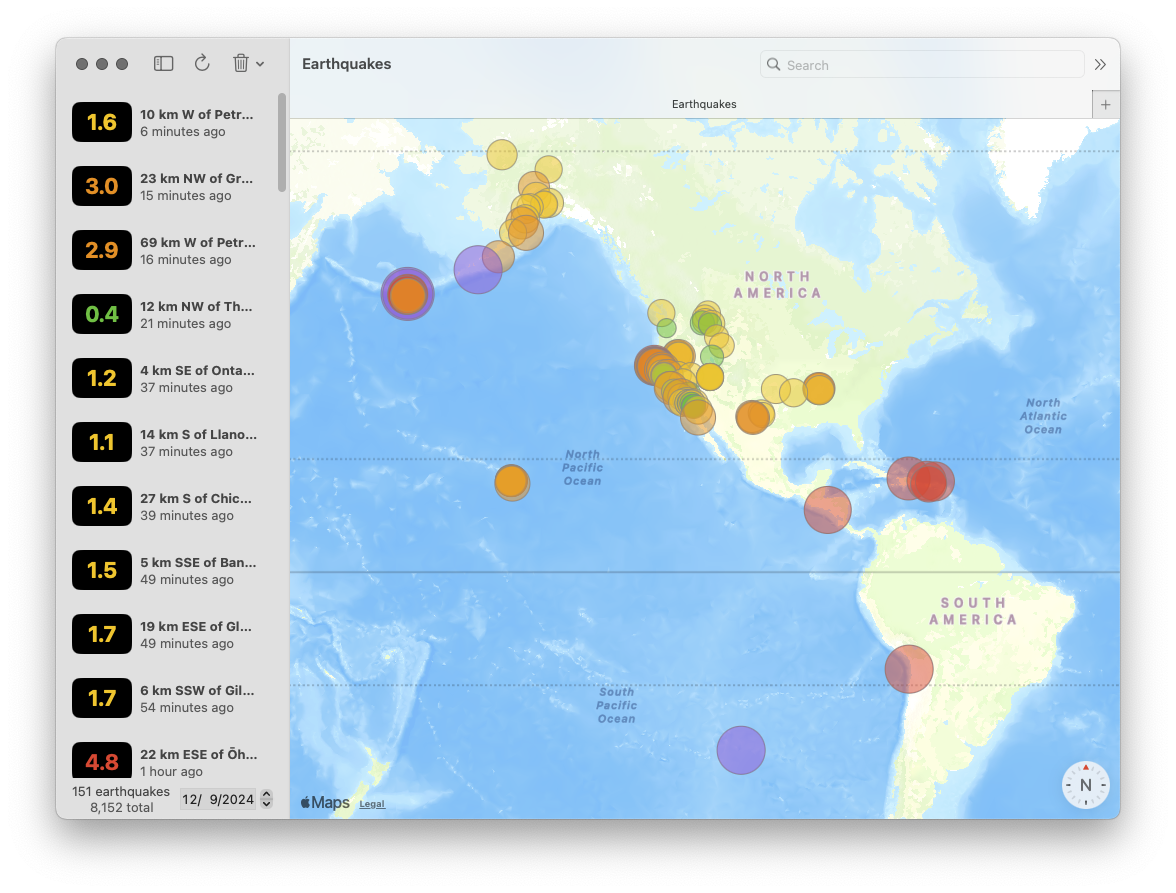Adjust the date stepper arrows
1176x893 pixels.
[x=266, y=799]
